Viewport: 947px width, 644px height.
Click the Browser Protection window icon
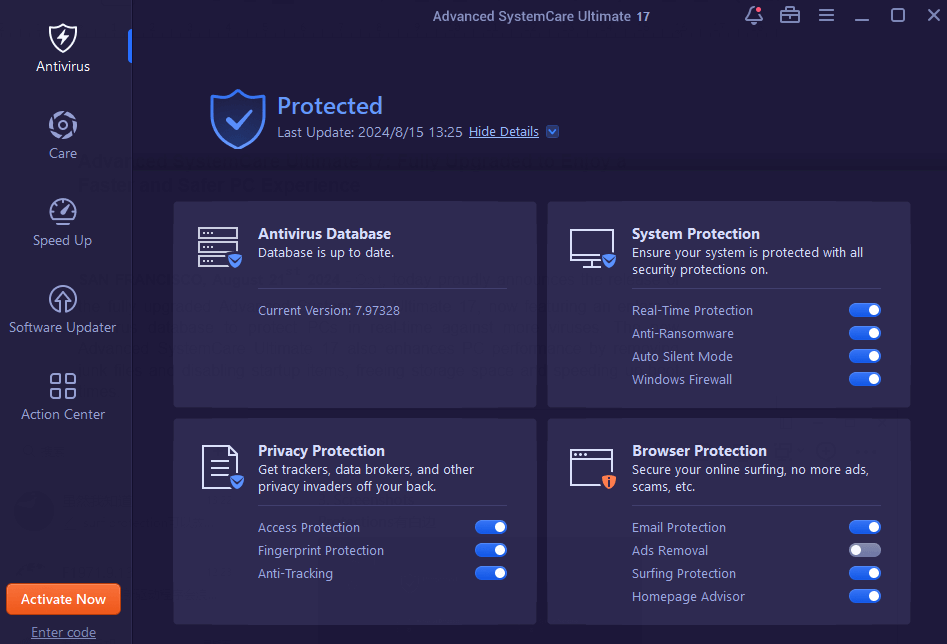(x=593, y=468)
